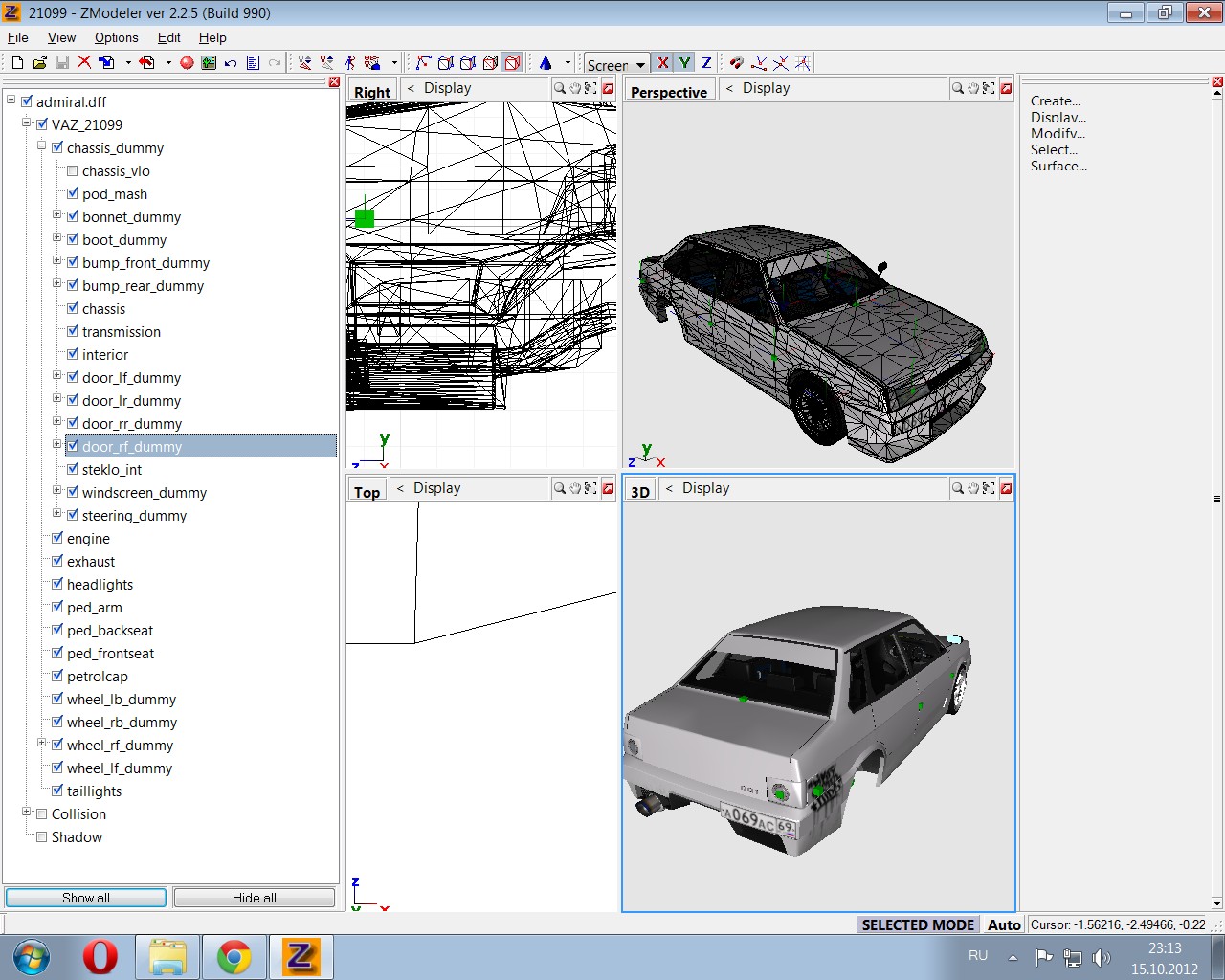Toggle the taillights checkbox
Screen dimensions: 1225x980
click(57, 791)
